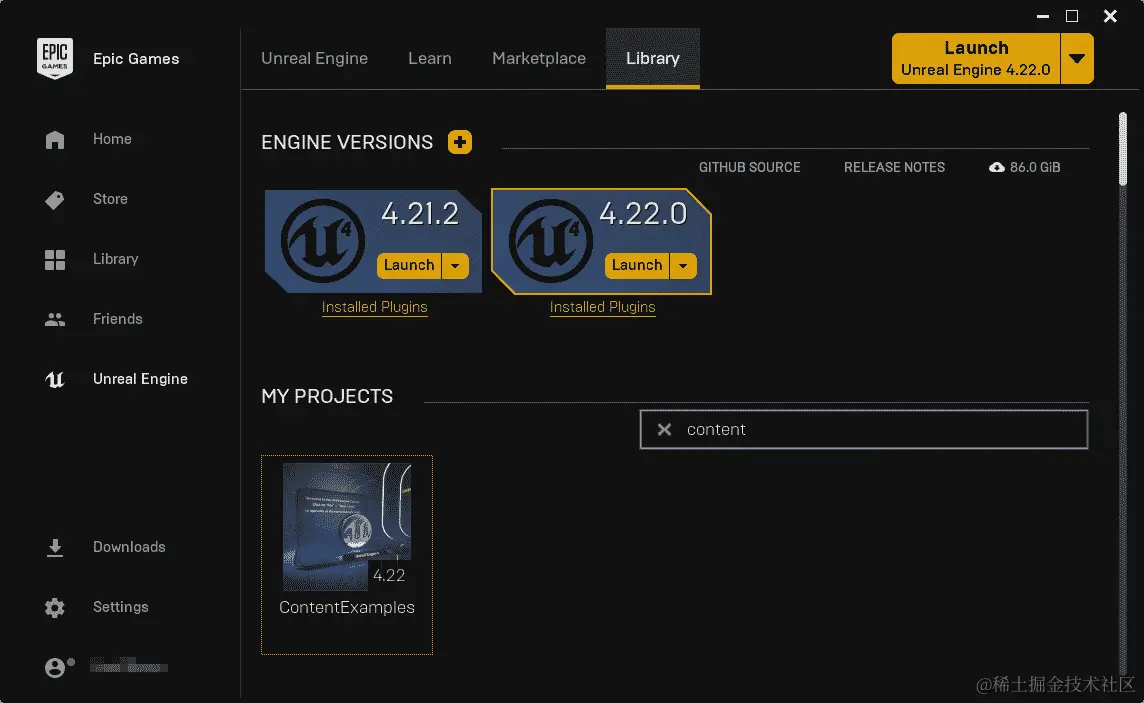1144x703 pixels.
Task: Launch engine version 4.22.0
Action: [636, 265]
